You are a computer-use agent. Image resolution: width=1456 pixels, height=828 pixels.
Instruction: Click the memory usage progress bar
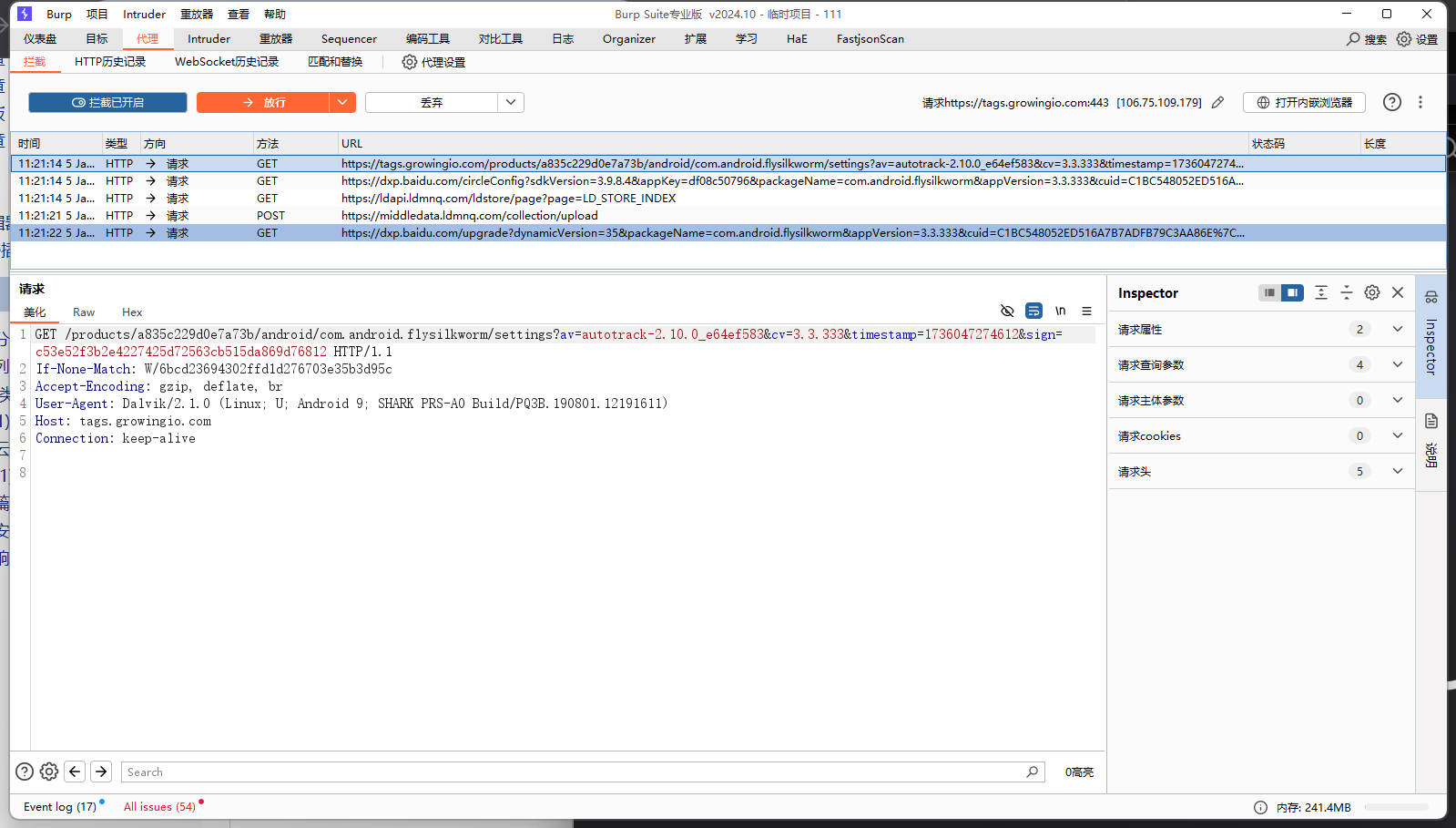click(1396, 807)
